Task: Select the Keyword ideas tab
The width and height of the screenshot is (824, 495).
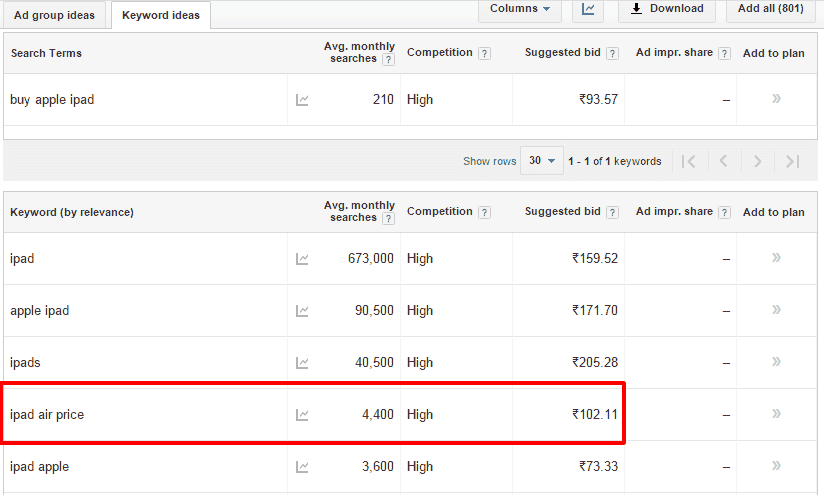Action: pyautogui.click(x=161, y=15)
